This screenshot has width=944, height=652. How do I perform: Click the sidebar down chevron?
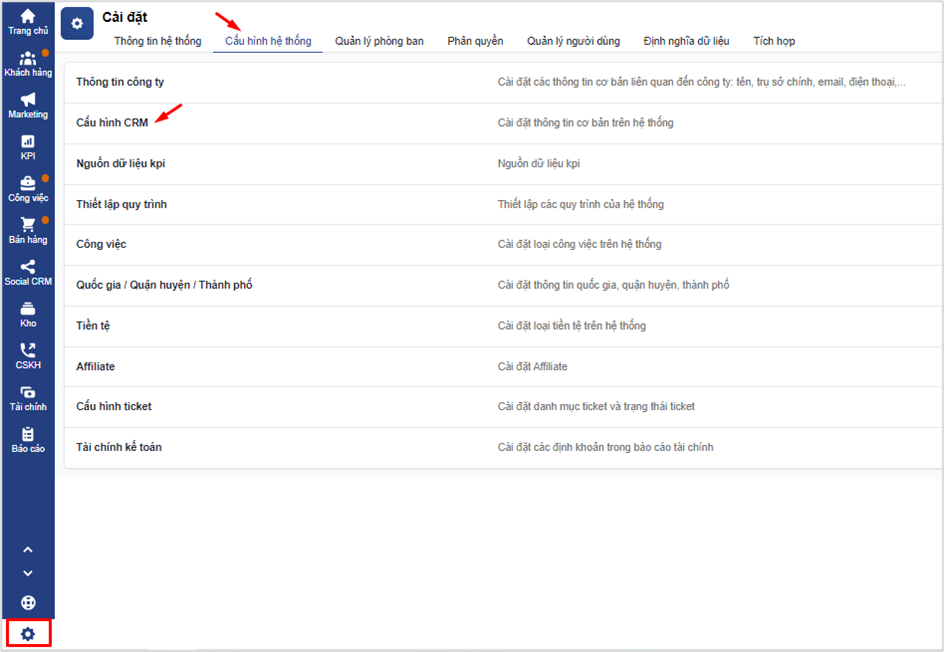28,573
